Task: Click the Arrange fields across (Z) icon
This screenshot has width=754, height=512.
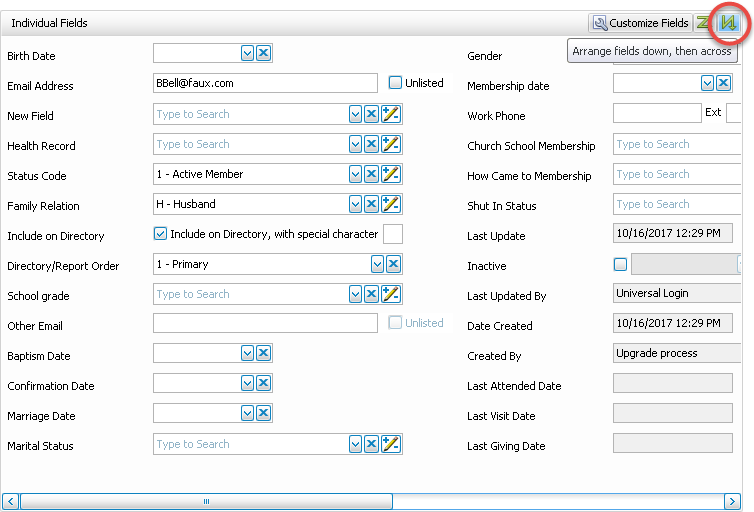Action: [704, 22]
